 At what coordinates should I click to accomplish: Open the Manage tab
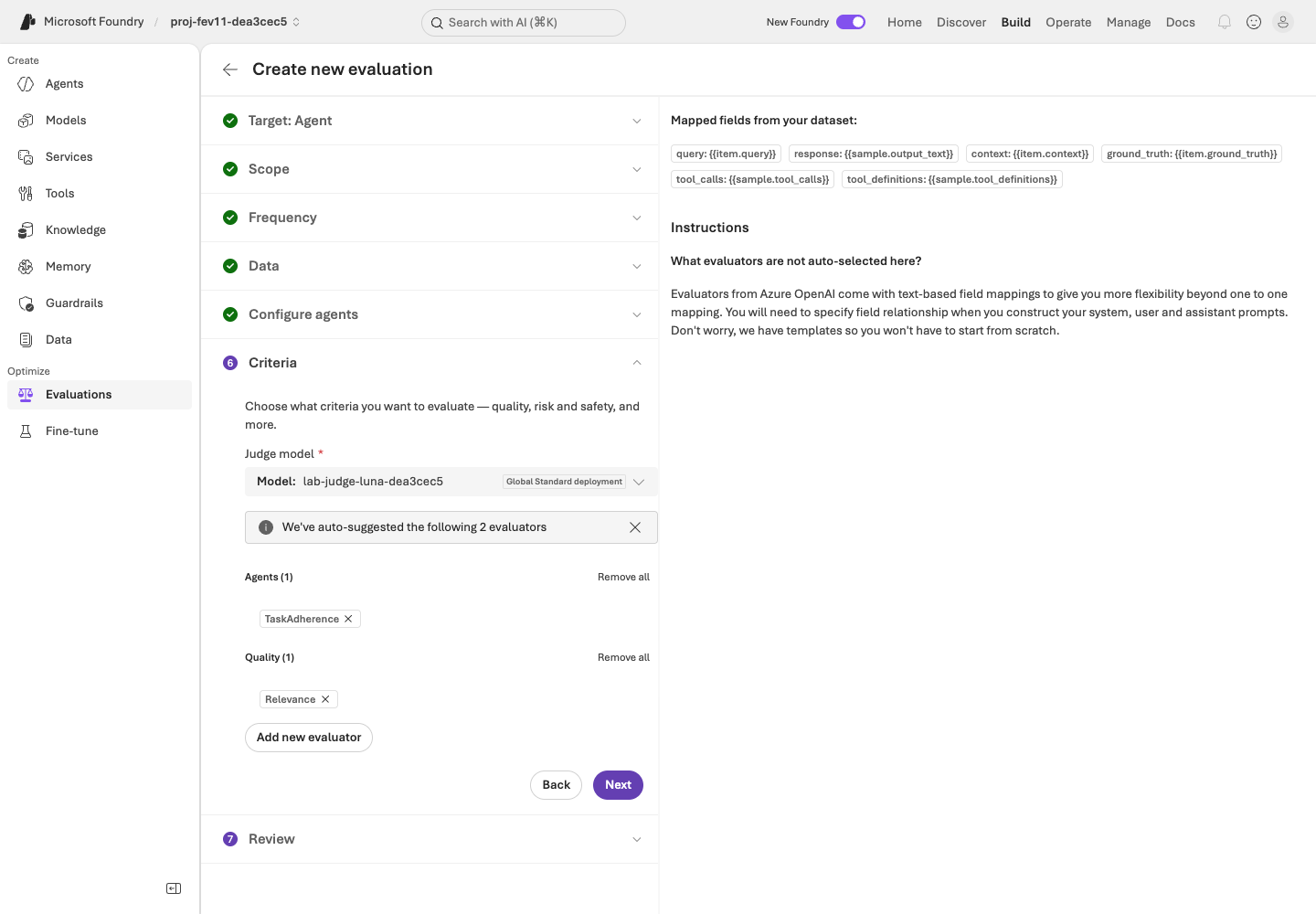[x=1129, y=22]
